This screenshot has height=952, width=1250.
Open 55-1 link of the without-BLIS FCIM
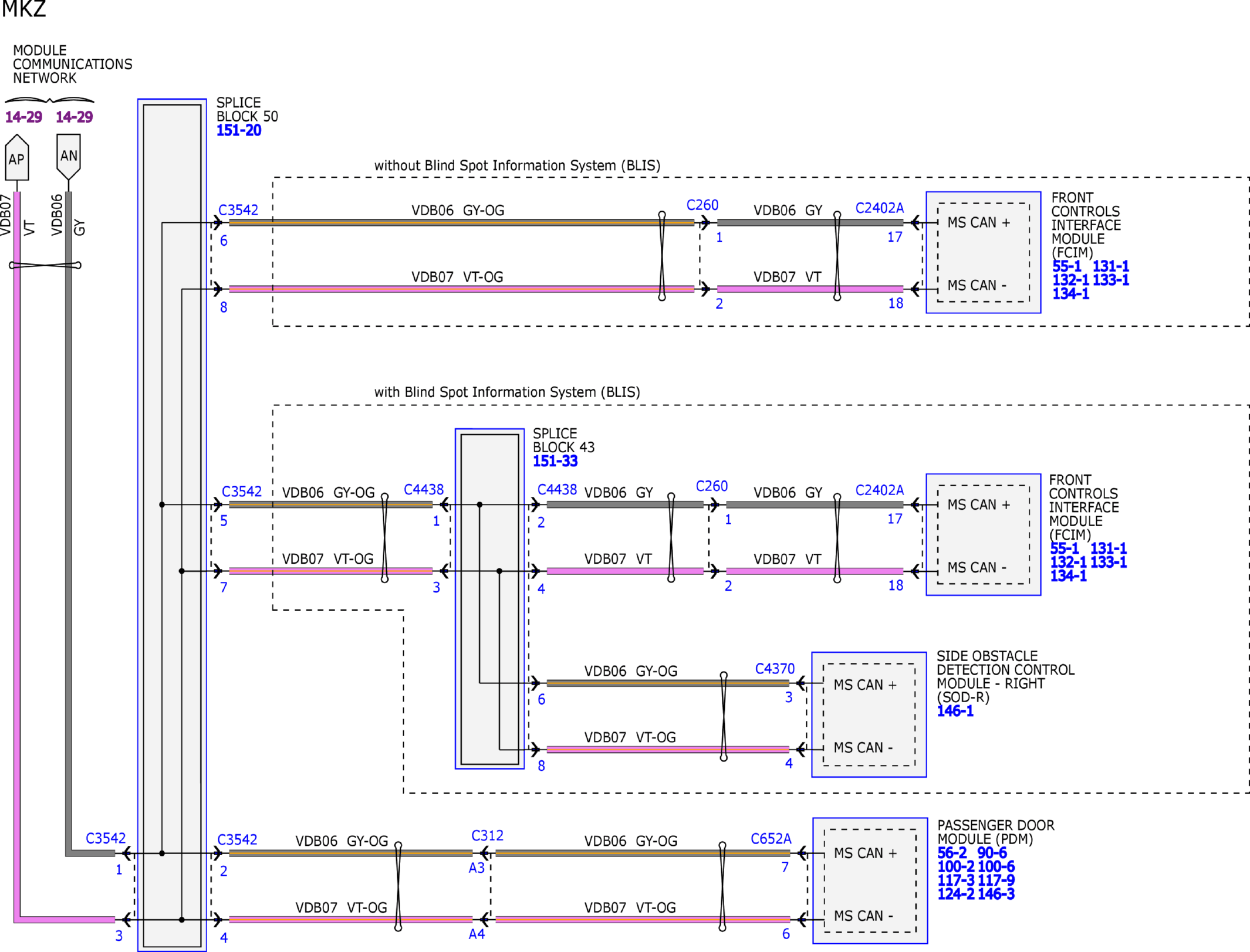(1067, 266)
